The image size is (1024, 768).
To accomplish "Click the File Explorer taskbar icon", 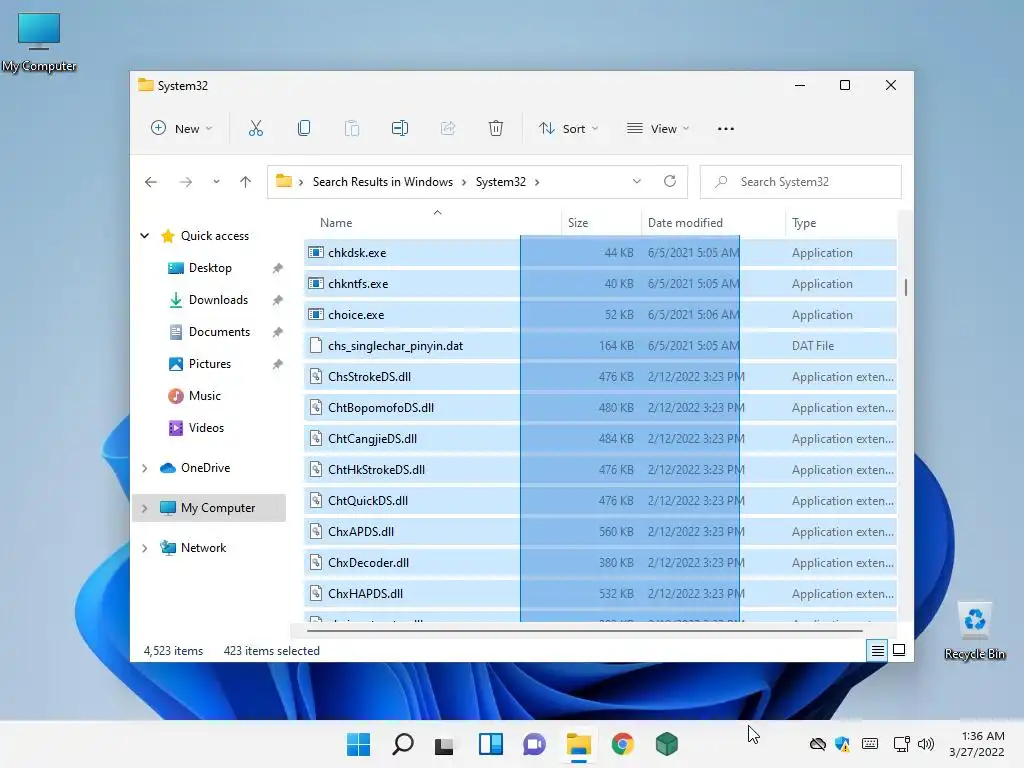I will point(579,744).
